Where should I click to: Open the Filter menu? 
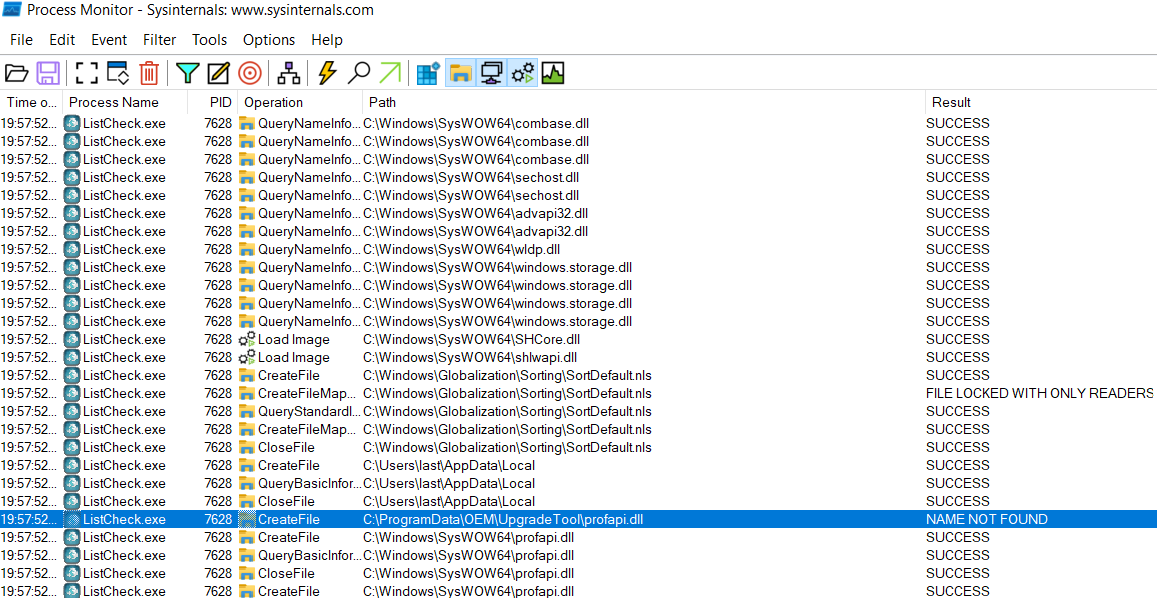pos(159,40)
